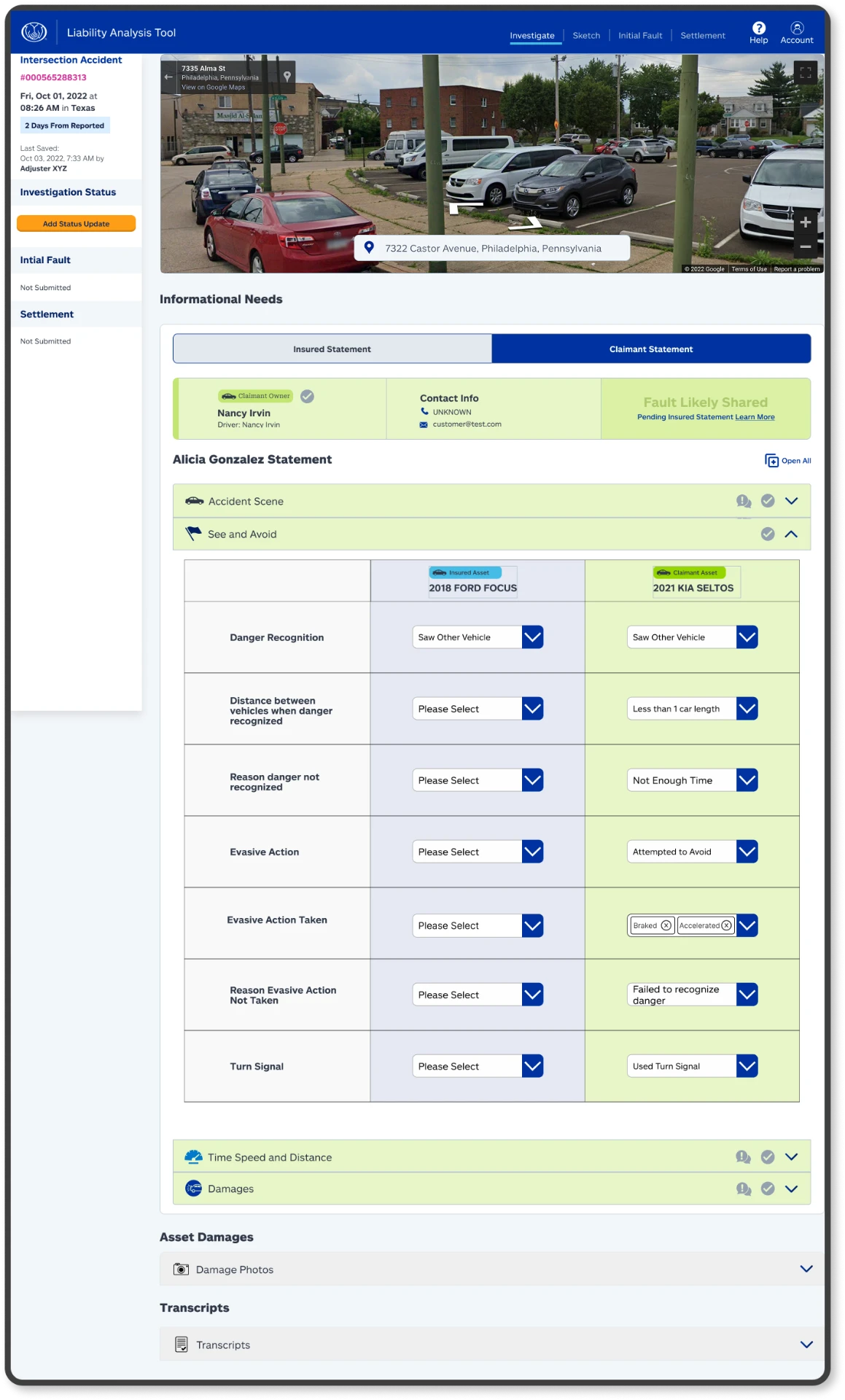Open Ford Focus Evasive Action dropdown

478,852
